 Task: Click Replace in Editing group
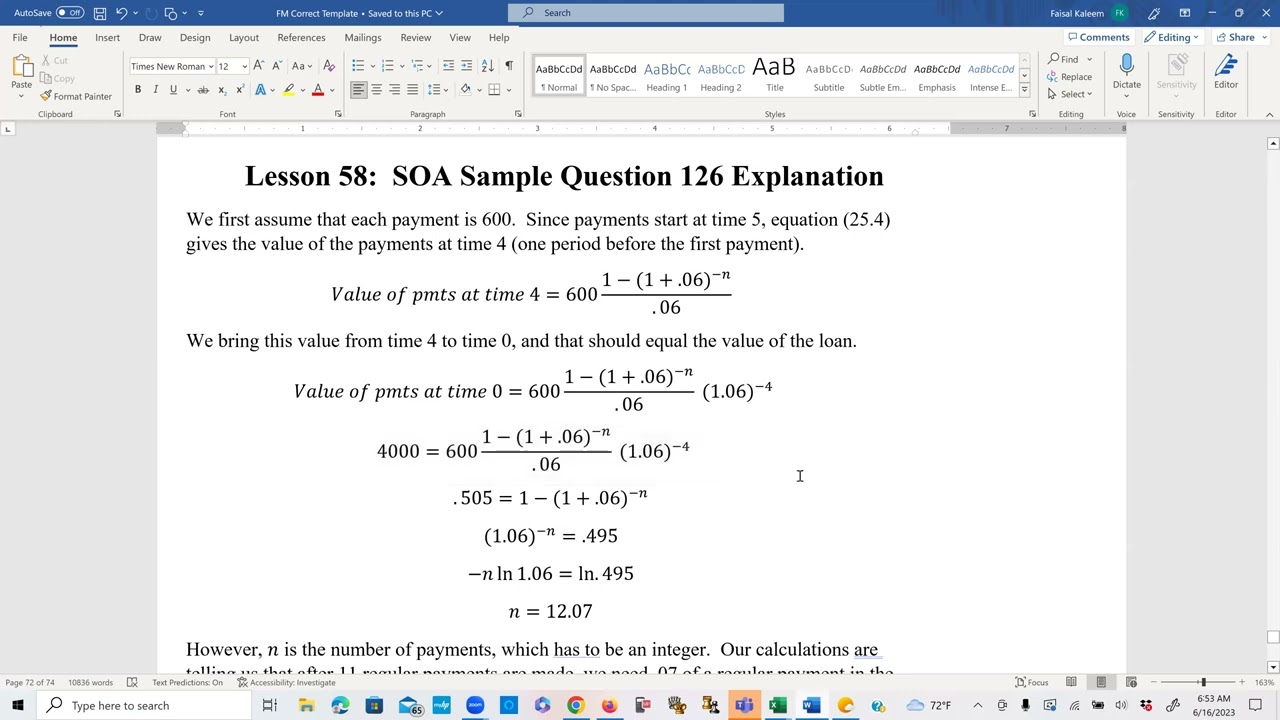pos(1070,77)
